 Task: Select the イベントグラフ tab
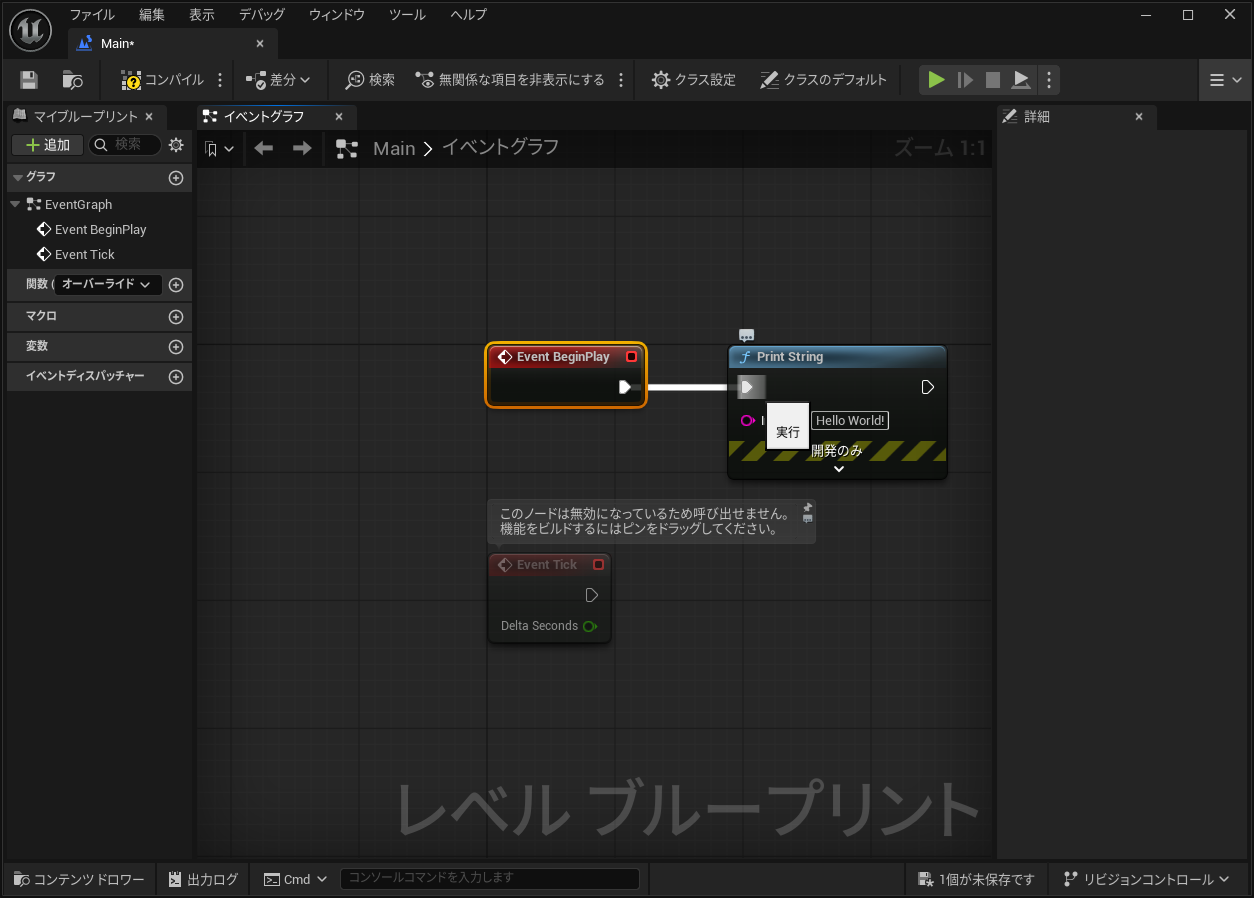[x=275, y=117]
